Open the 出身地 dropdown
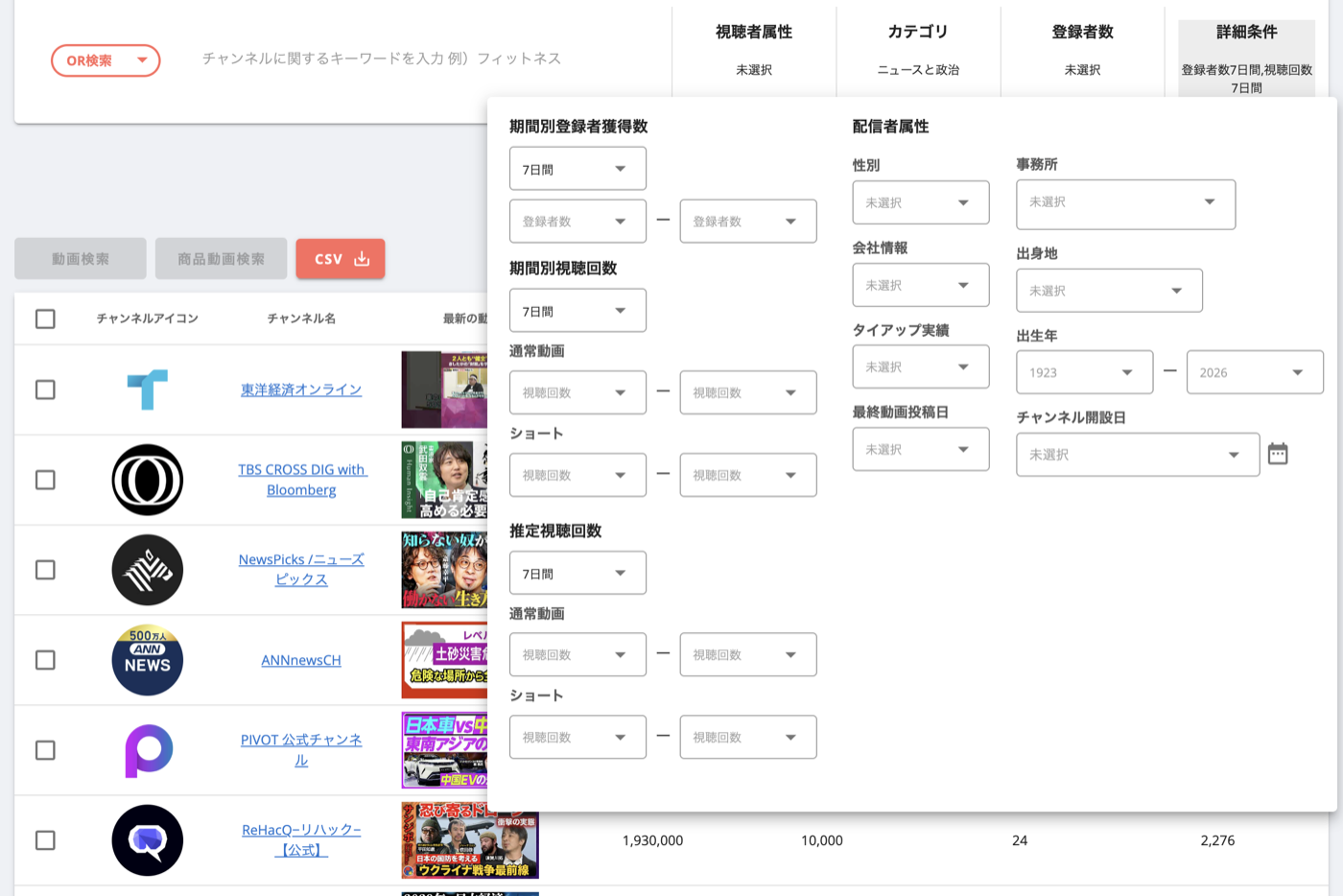Viewport: 1343px width, 896px height. pos(1110,291)
